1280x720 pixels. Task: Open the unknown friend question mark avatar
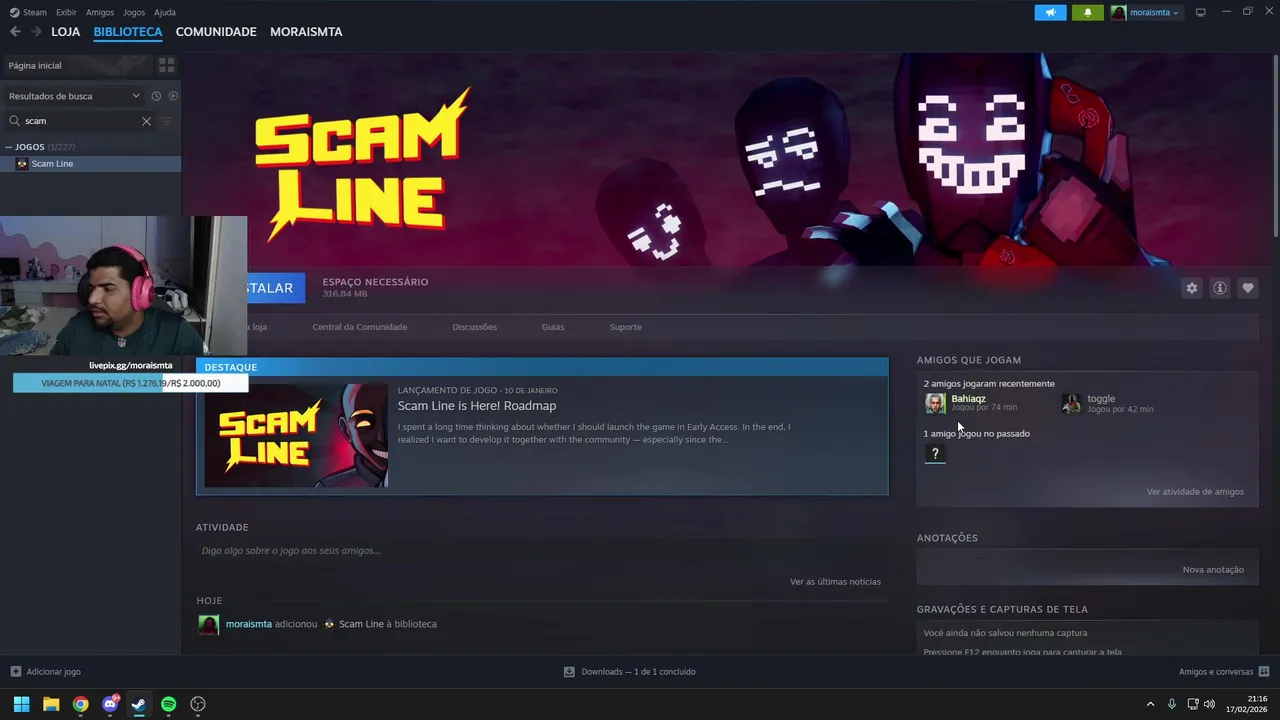935,454
